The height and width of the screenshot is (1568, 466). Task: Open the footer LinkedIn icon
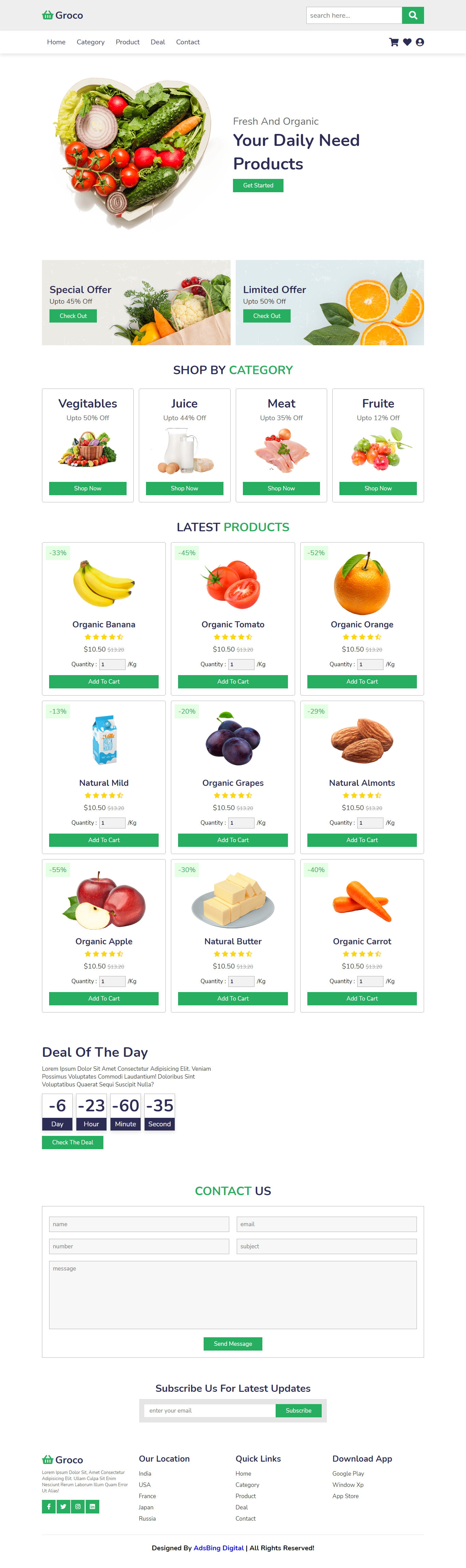(92, 1506)
